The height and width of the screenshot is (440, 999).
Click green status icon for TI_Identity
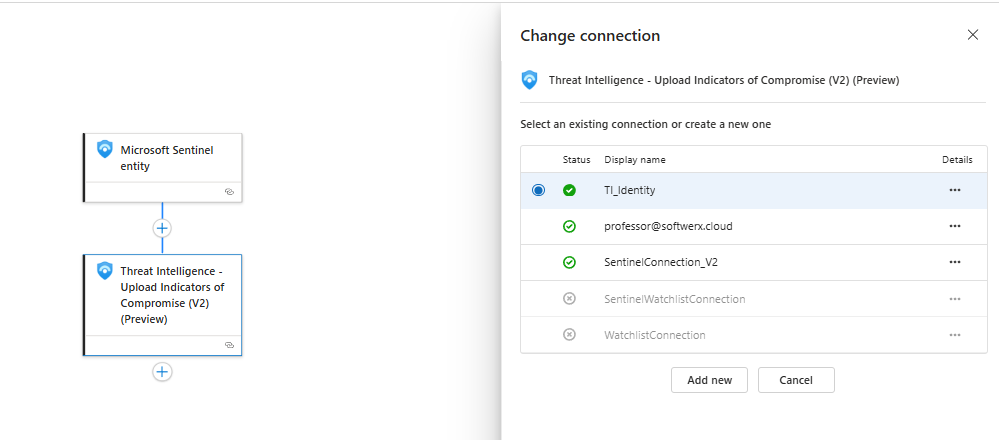point(570,190)
